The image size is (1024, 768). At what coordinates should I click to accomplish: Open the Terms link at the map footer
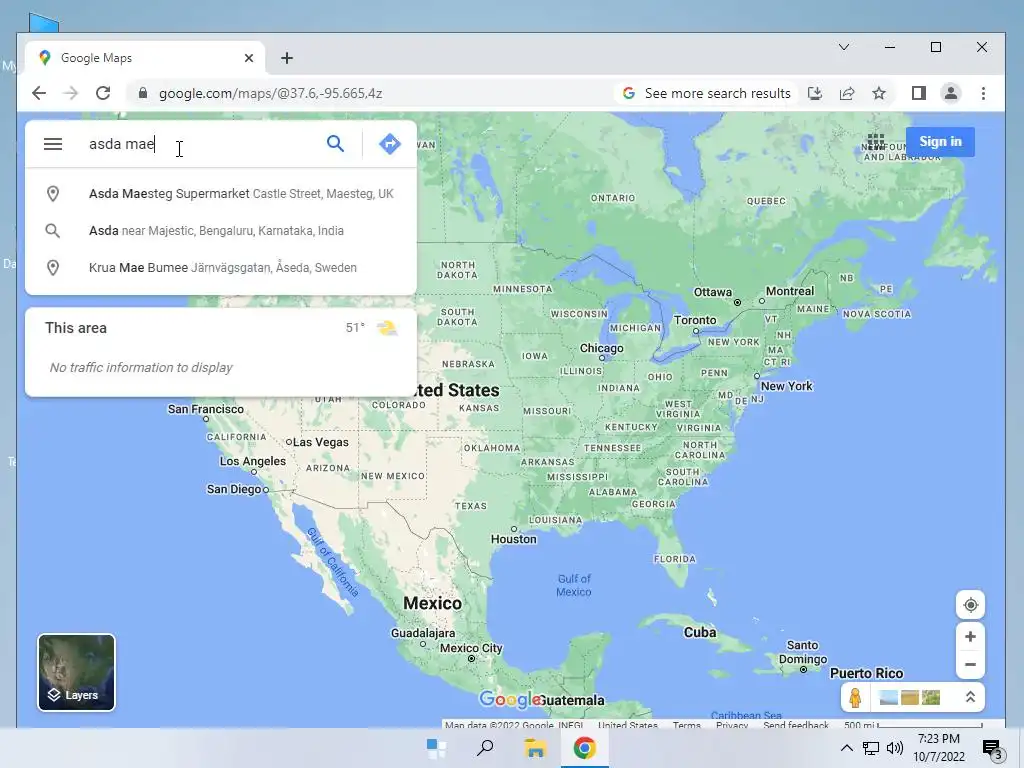click(686, 724)
